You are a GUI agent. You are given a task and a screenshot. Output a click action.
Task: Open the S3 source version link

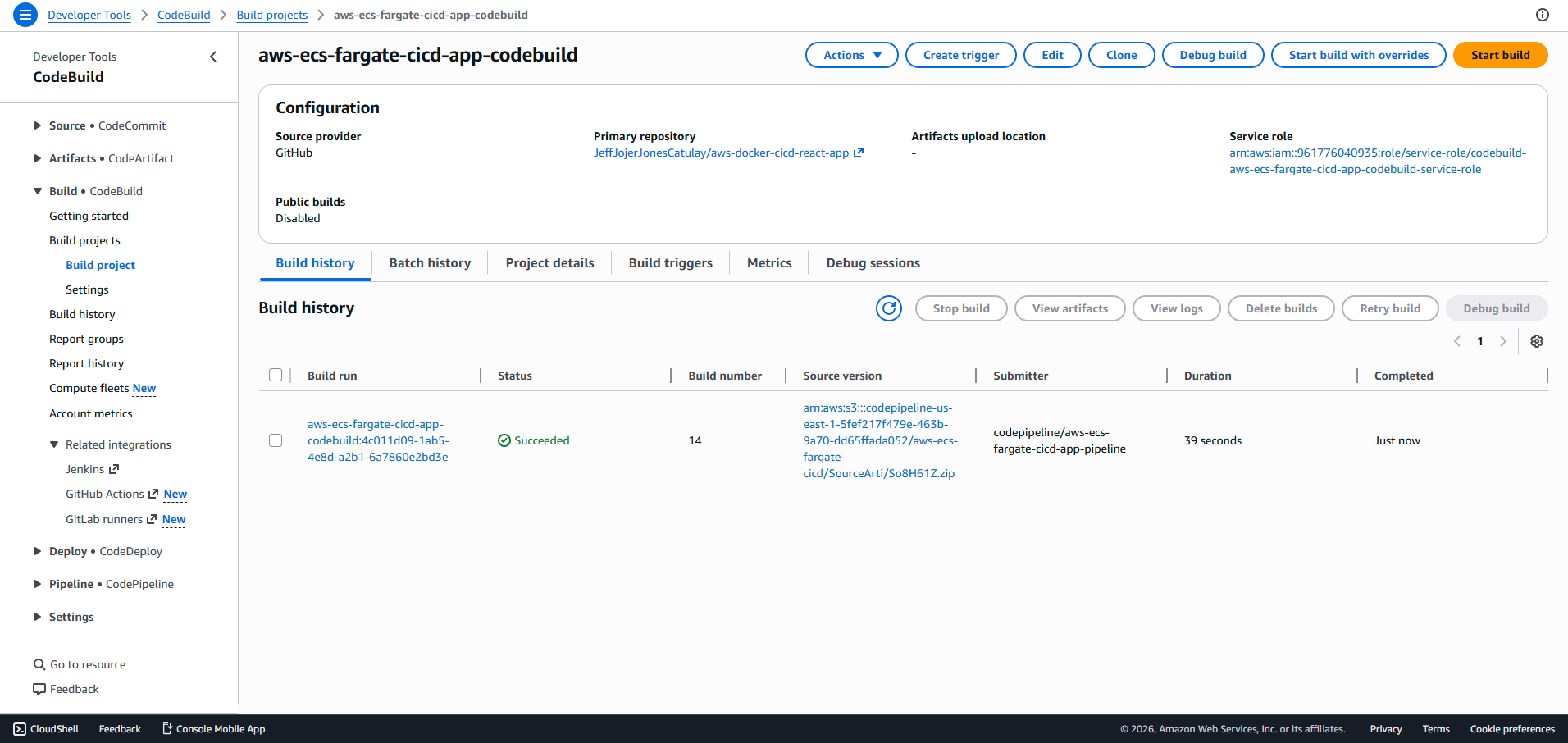tap(880, 440)
